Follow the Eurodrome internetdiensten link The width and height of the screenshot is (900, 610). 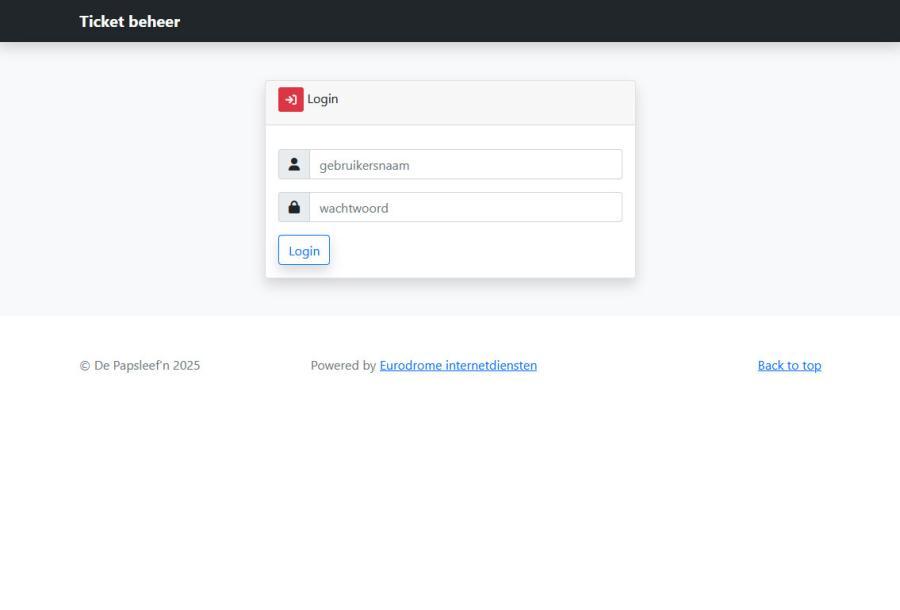point(458,366)
